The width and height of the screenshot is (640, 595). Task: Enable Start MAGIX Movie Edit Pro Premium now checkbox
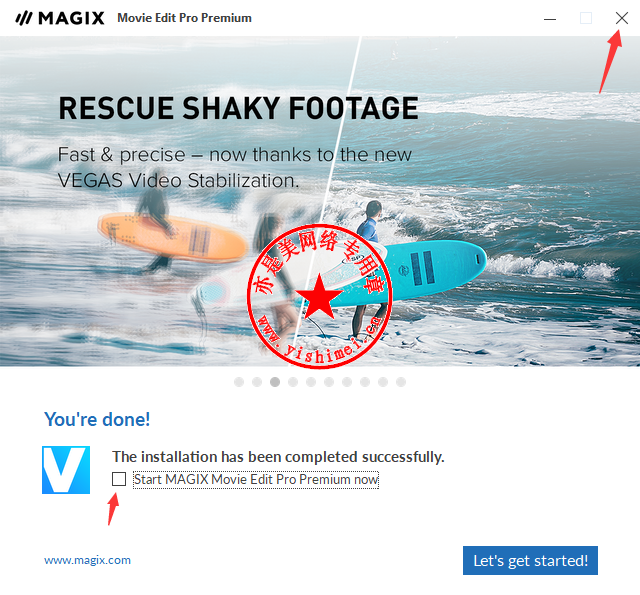coord(119,479)
